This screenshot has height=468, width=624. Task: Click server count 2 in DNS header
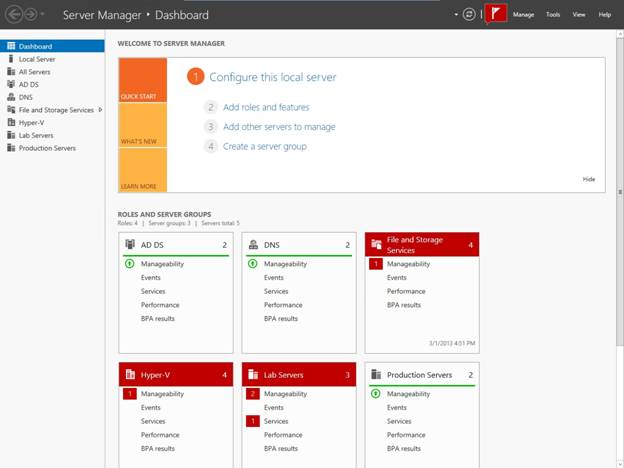tap(347, 245)
